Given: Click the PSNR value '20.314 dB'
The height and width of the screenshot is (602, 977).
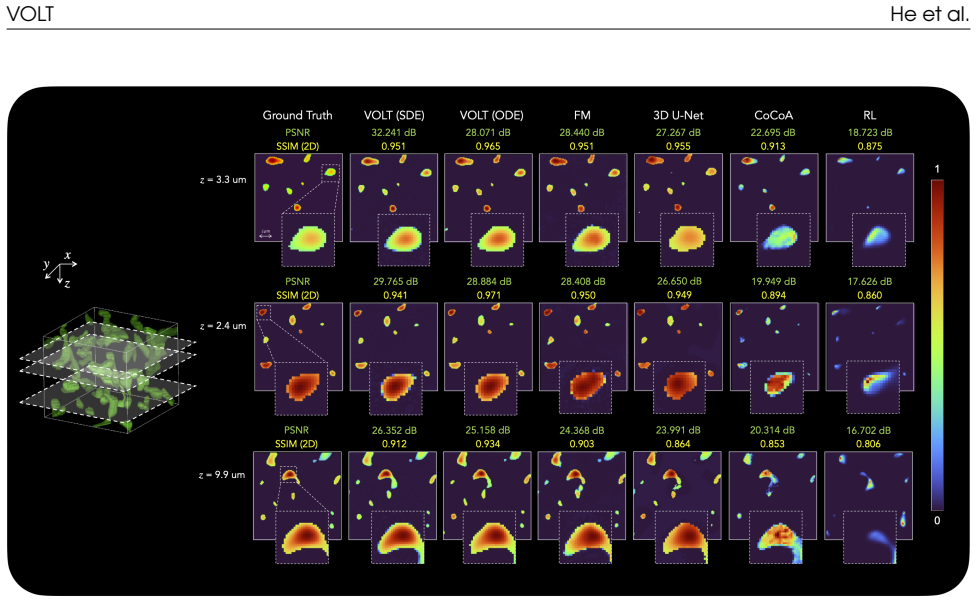Looking at the screenshot, I should click(x=772, y=430).
